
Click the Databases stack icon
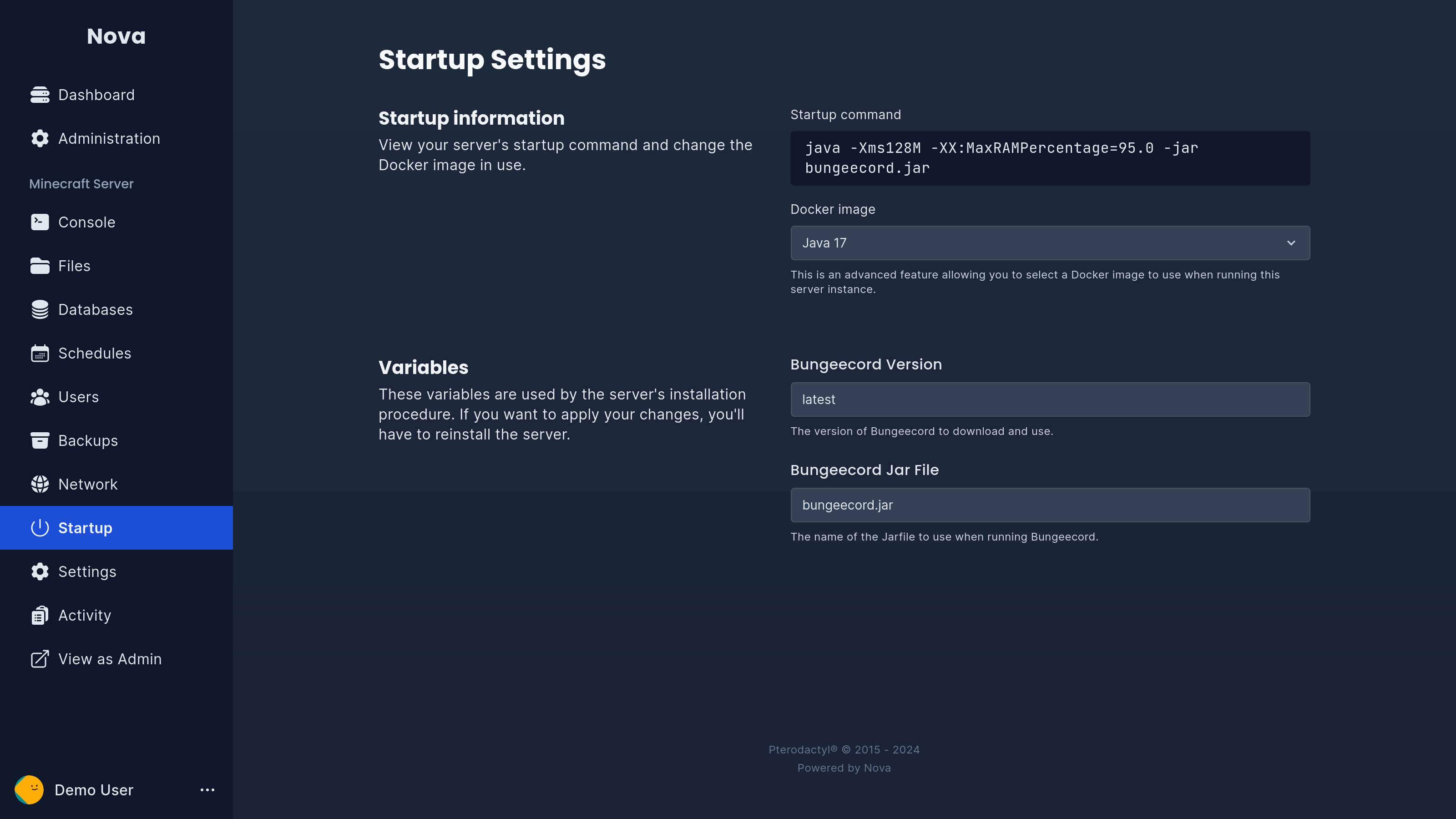coord(40,310)
